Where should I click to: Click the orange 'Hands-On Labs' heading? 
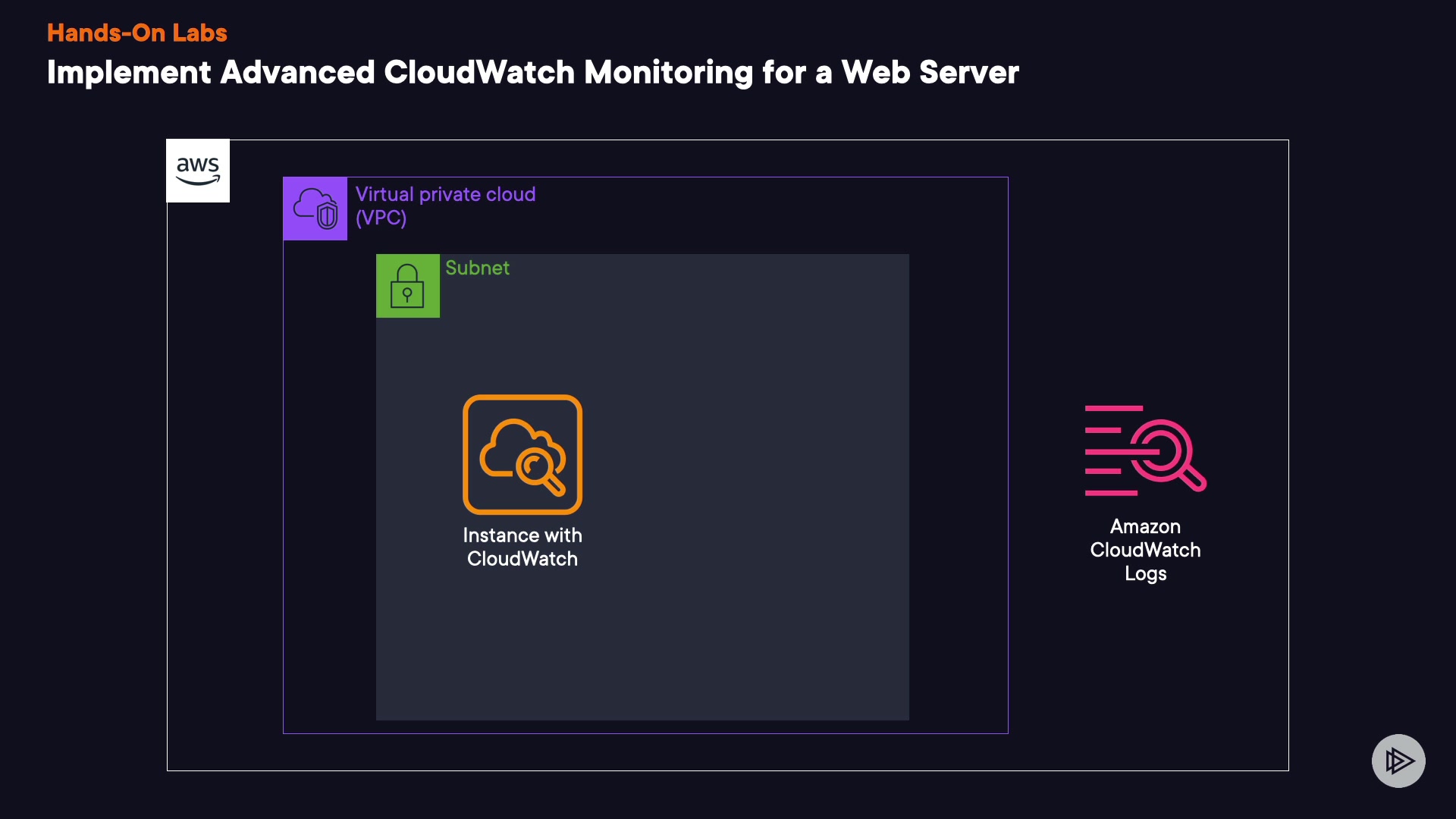136,33
